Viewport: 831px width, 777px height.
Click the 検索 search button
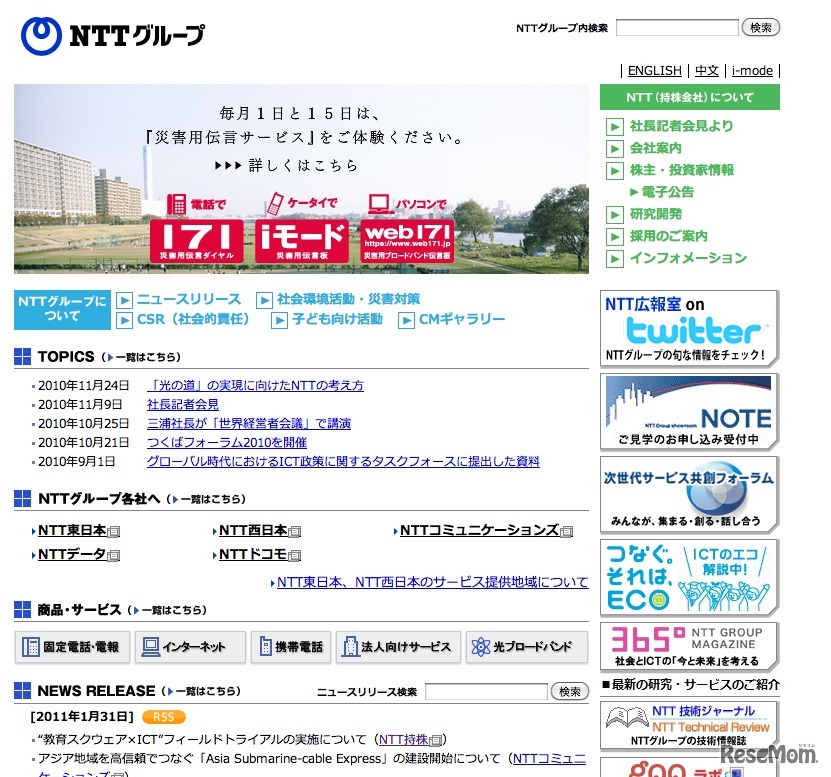click(761, 27)
